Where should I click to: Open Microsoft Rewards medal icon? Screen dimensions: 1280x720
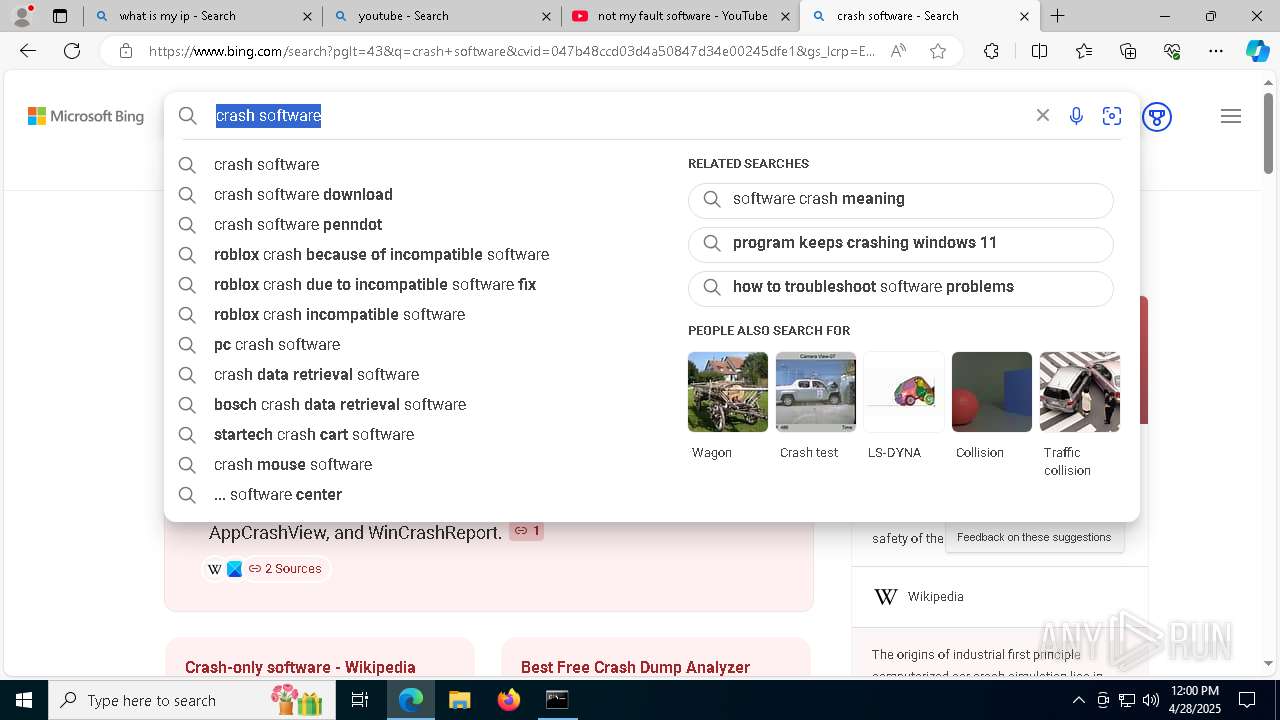point(1157,117)
